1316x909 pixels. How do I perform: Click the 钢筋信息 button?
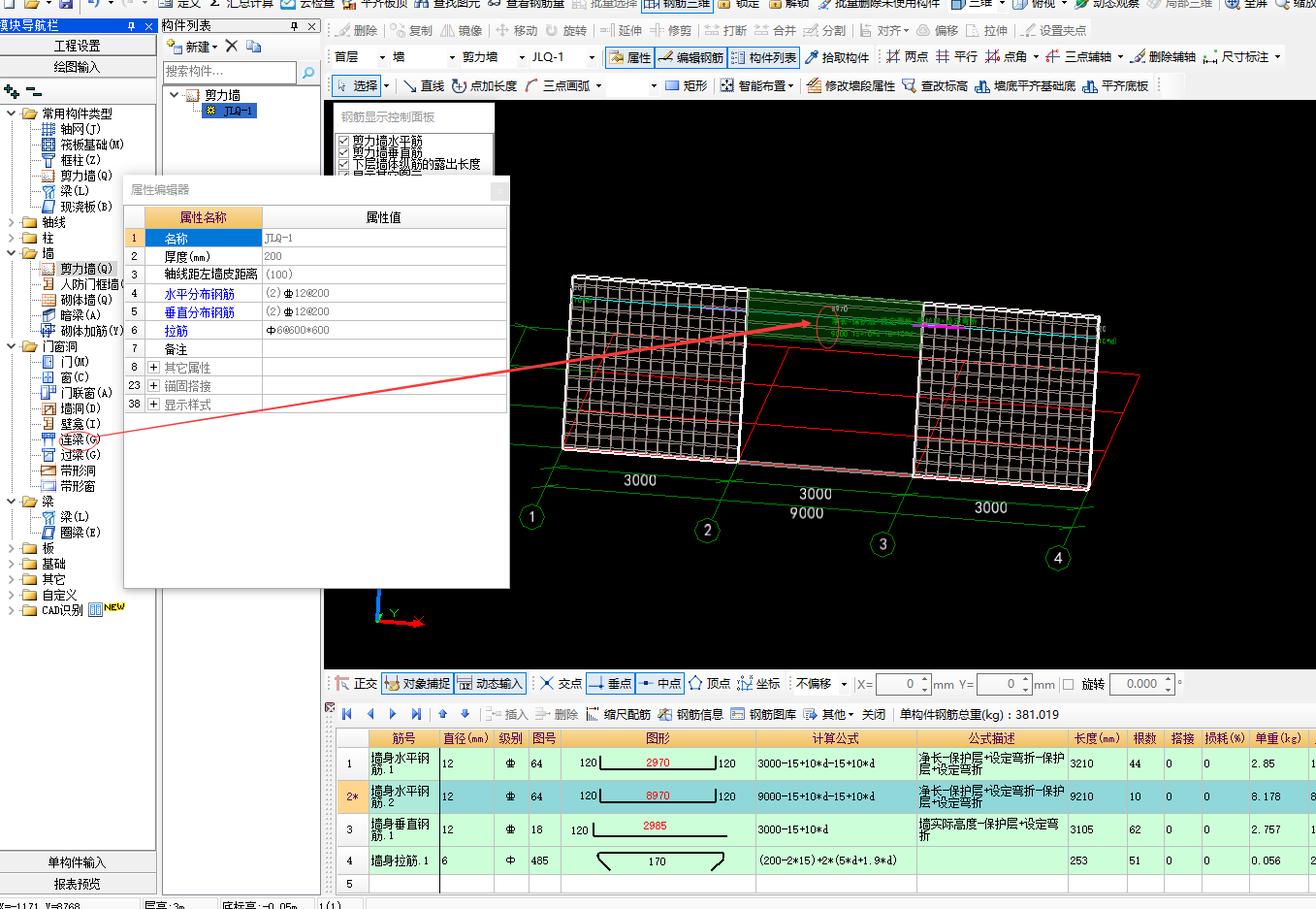(690, 714)
